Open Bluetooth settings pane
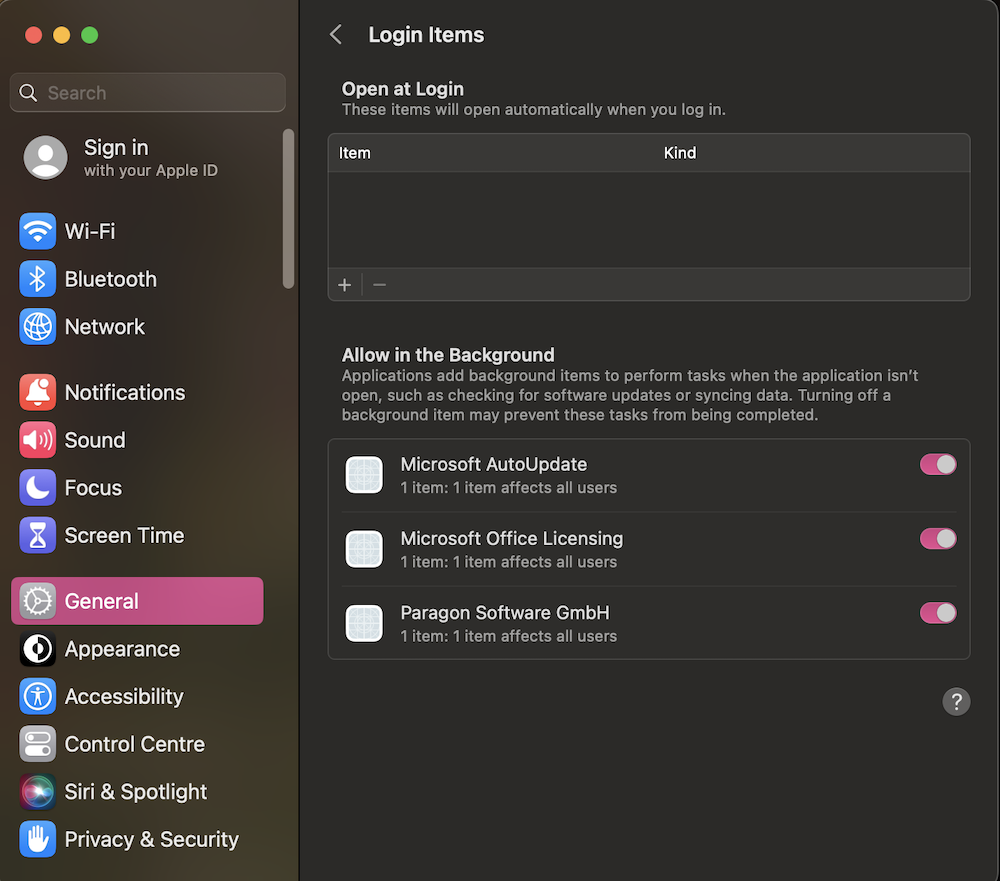The image size is (1000, 881). [x=137, y=279]
